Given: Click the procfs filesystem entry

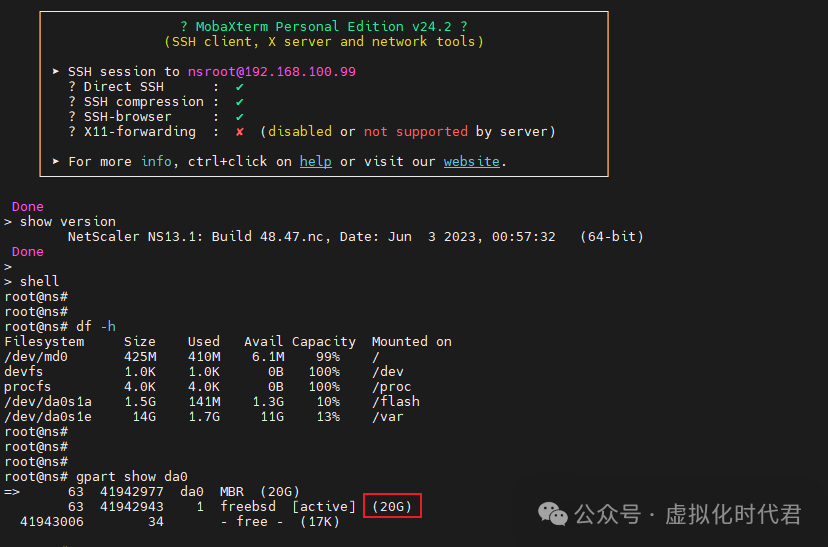Looking at the screenshot, I should 27,386.
